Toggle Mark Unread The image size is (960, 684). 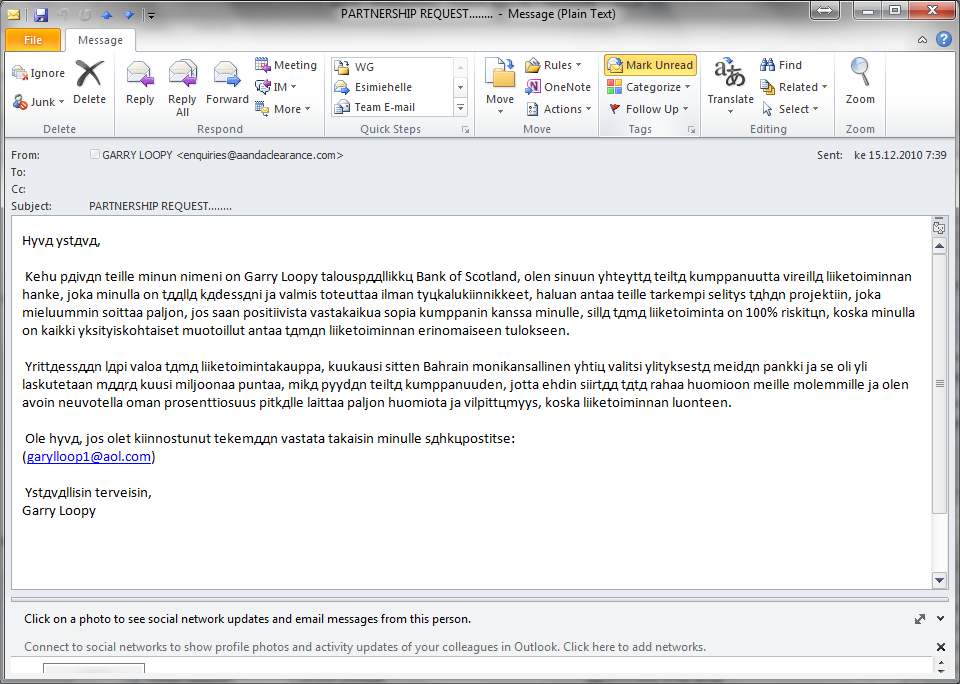(650, 65)
